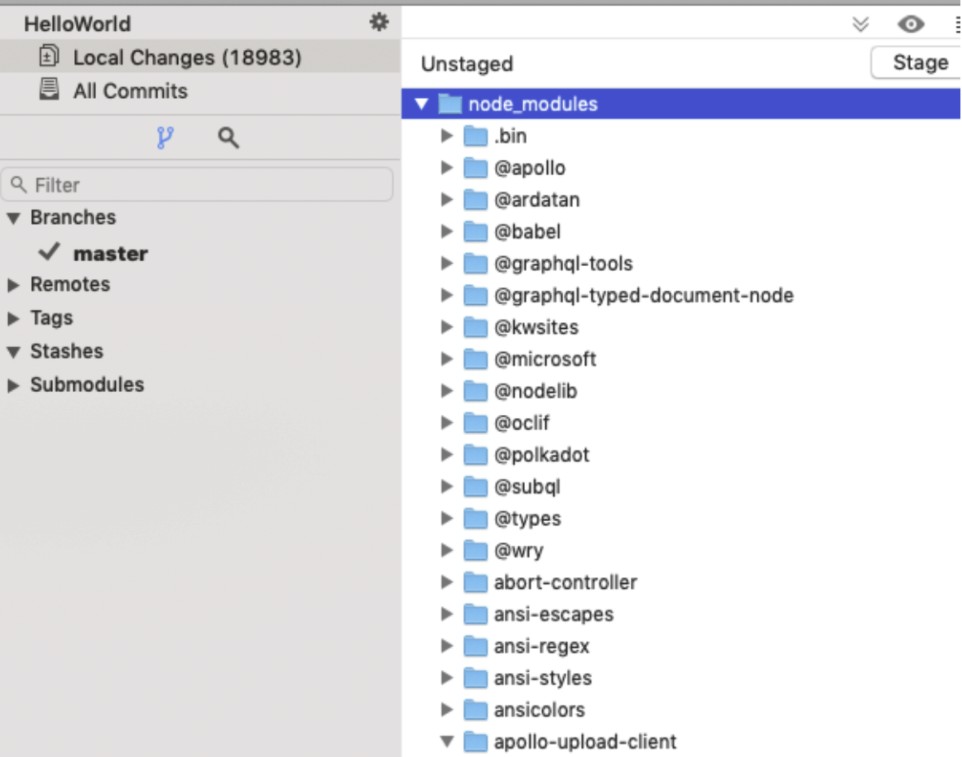The image size is (962, 757).
Task: Select the @polkadot folder row
Action: (541, 455)
